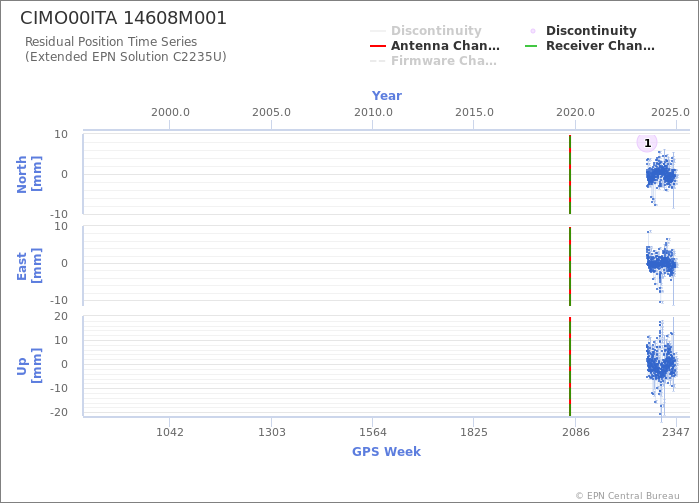Click the GPS week 1042 tick label

pyautogui.click(x=170, y=432)
